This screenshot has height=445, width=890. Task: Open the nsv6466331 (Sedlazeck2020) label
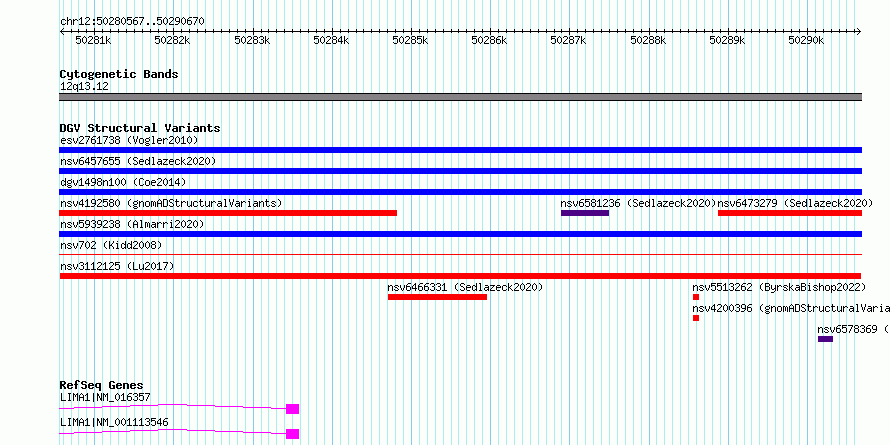(x=465, y=287)
